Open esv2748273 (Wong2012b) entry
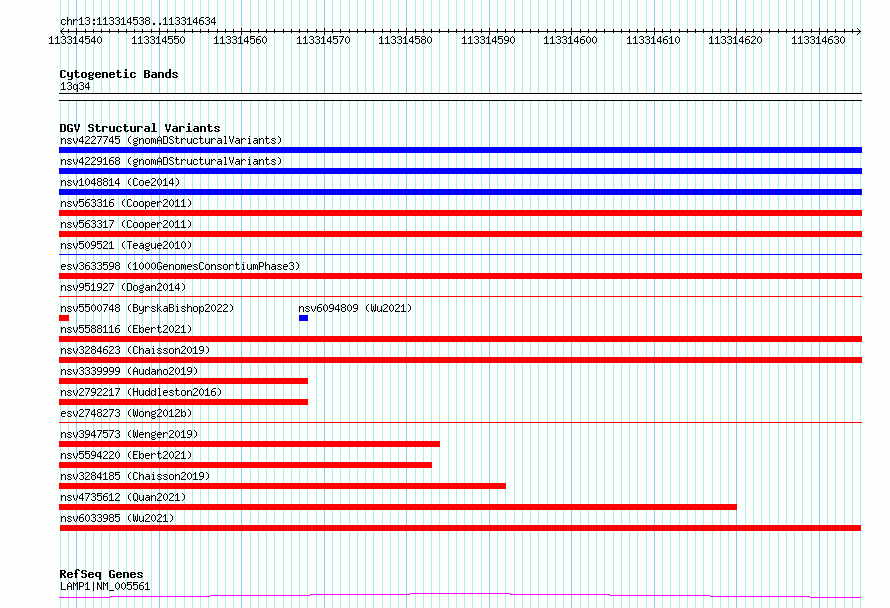 pyautogui.click(x=126, y=413)
